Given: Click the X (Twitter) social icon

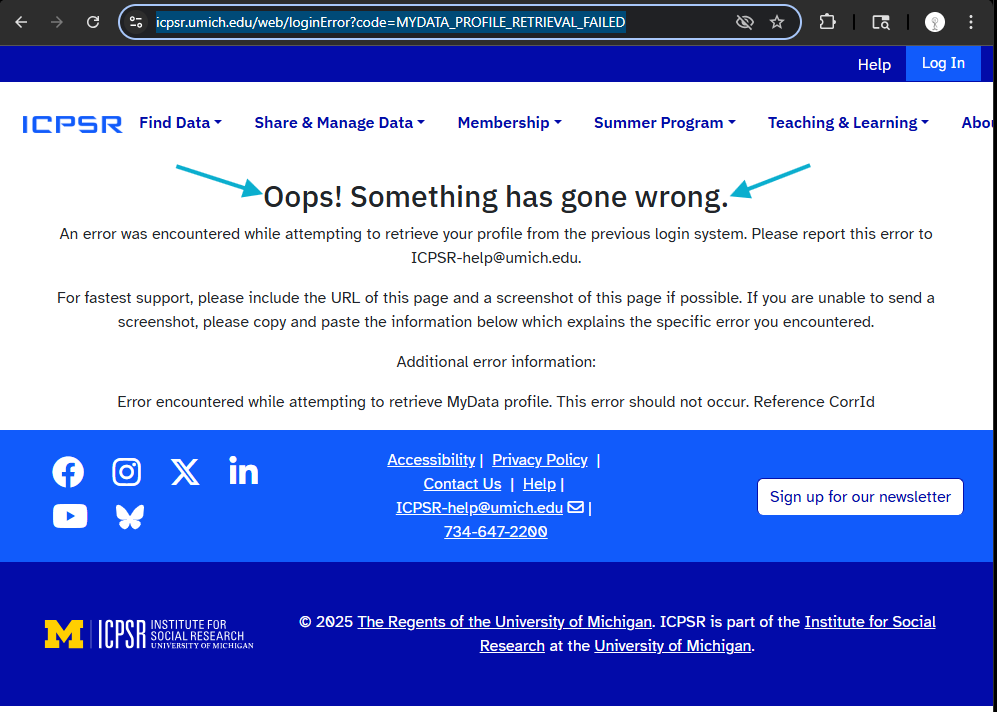Looking at the screenshot, I should point(185,472).
